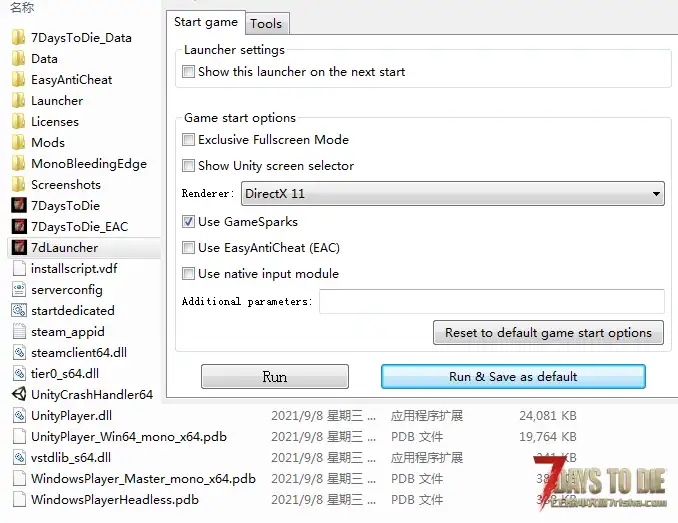Click Run & Save as default
This screenshot has height=523, width=678.
click(513, 377)
